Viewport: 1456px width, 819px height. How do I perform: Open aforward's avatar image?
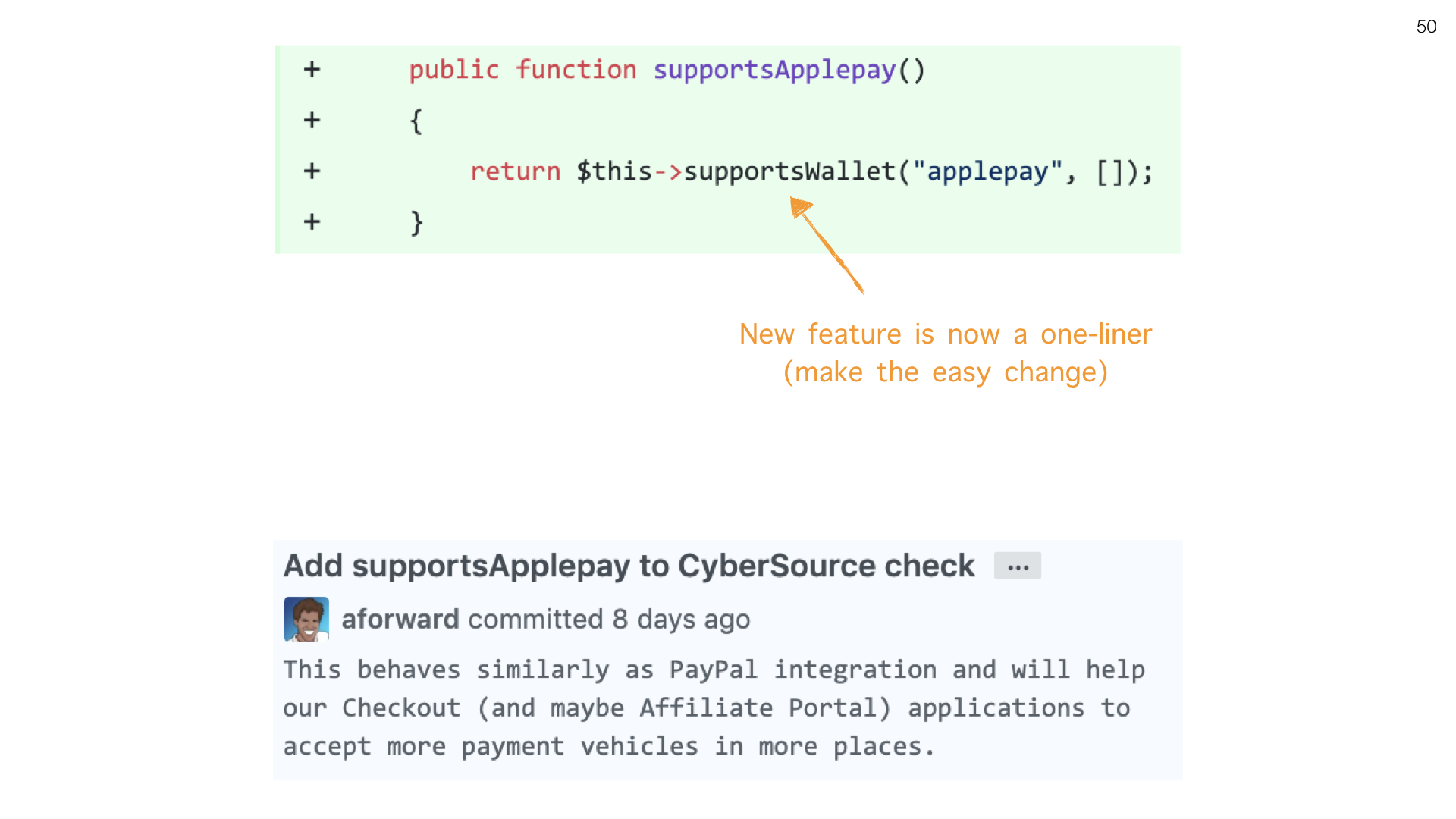[306, 619]
